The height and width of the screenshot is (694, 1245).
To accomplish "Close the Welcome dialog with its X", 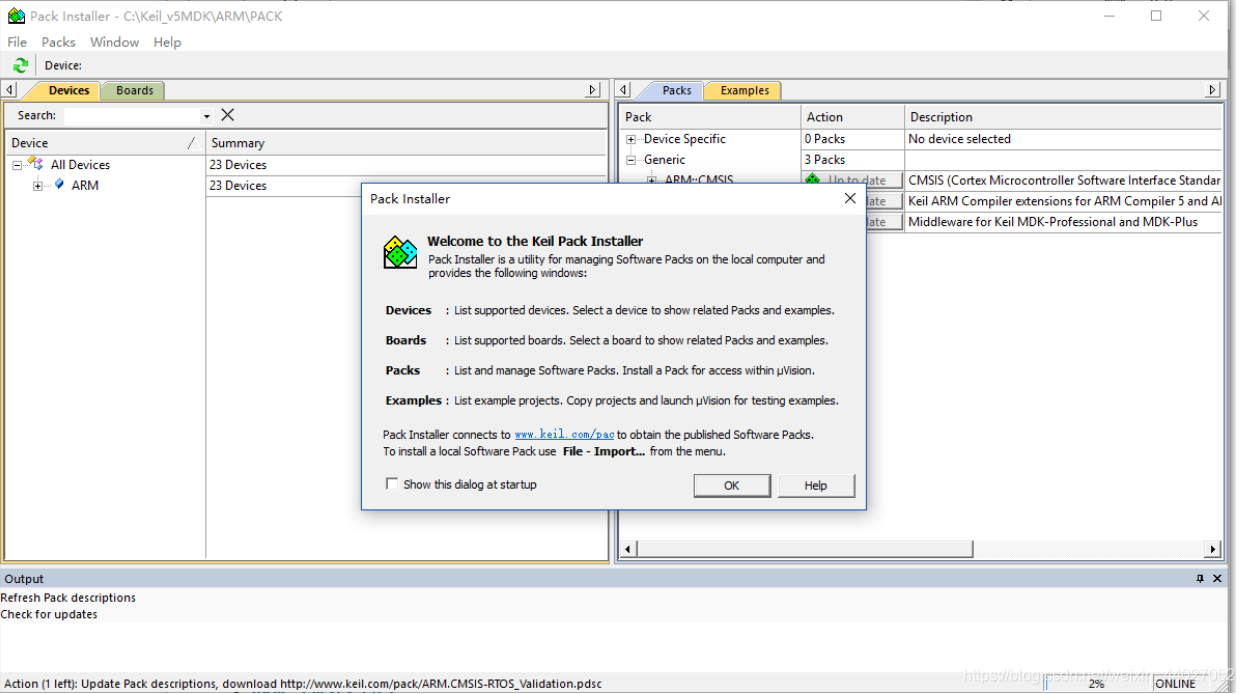I will (x=850, y=198).
